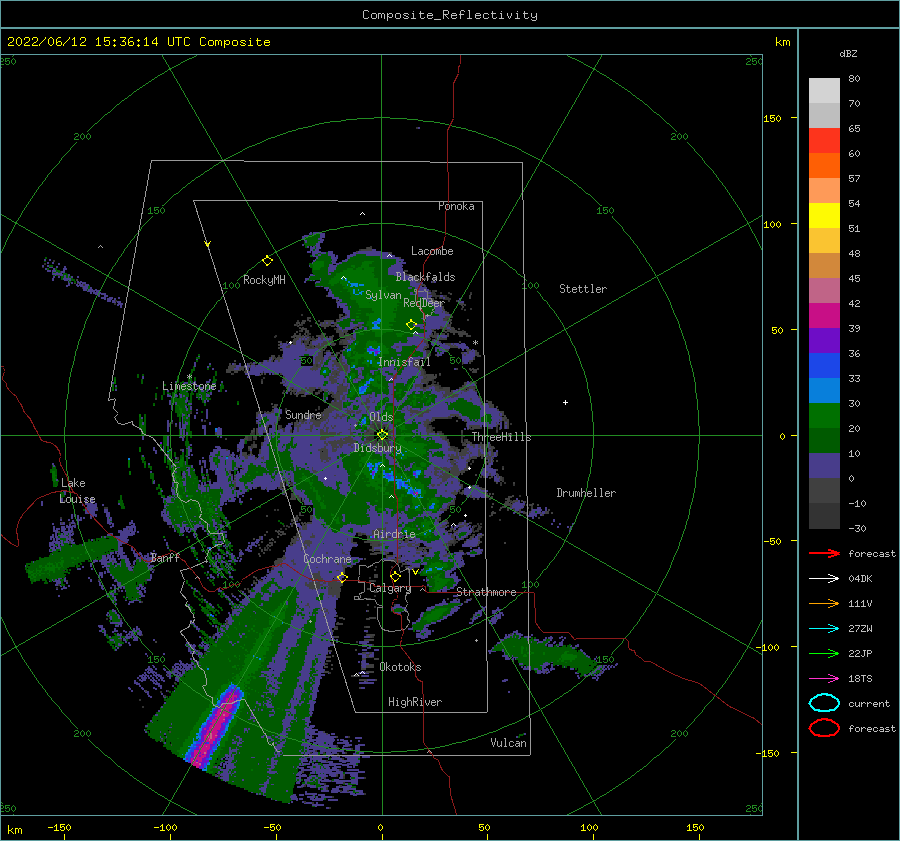Screen dimensions: 900x841
Task: Click the Calgary city label
Action: coord(390,588)
